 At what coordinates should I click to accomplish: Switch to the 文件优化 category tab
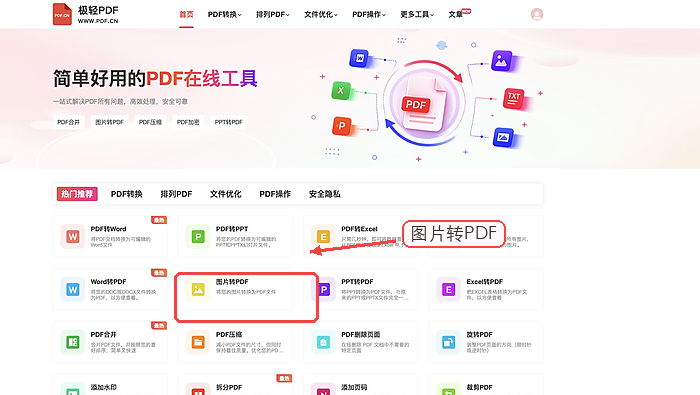(x=225, y=194)
